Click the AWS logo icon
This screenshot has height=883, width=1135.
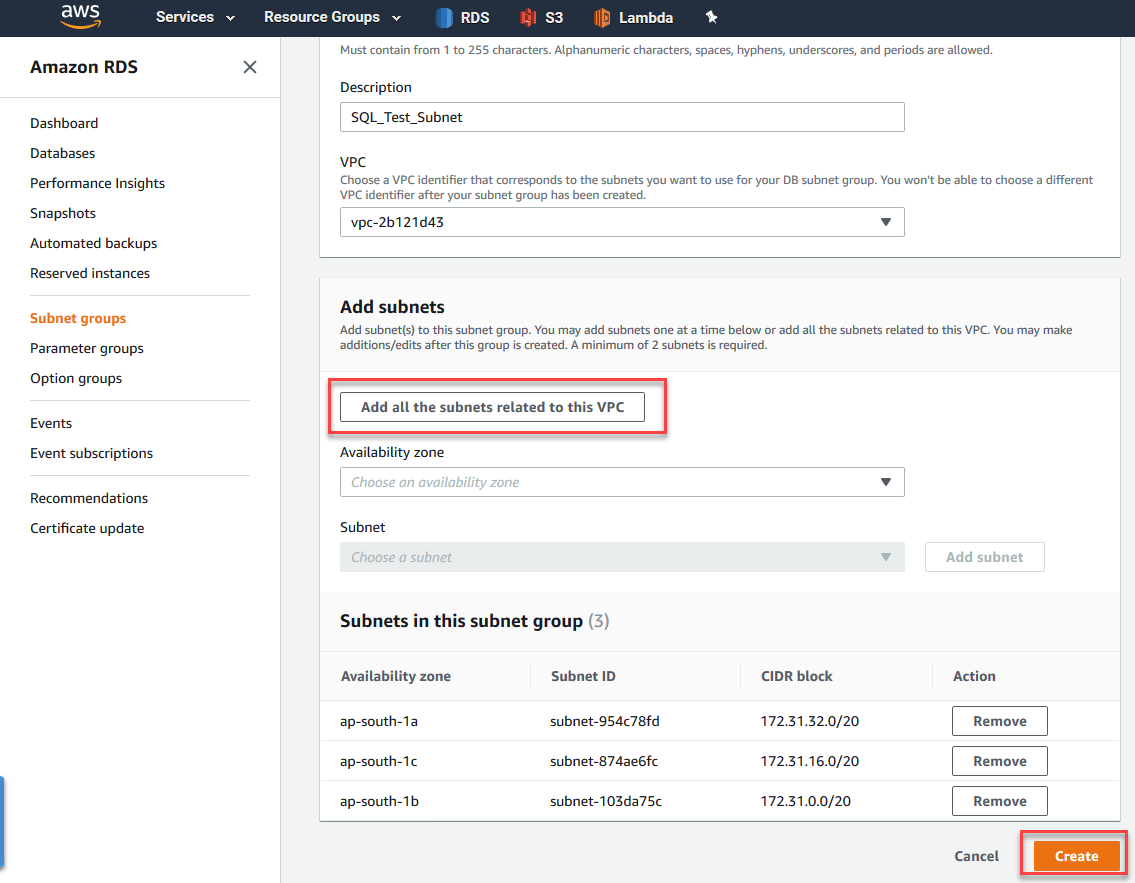tap(80, 15)
